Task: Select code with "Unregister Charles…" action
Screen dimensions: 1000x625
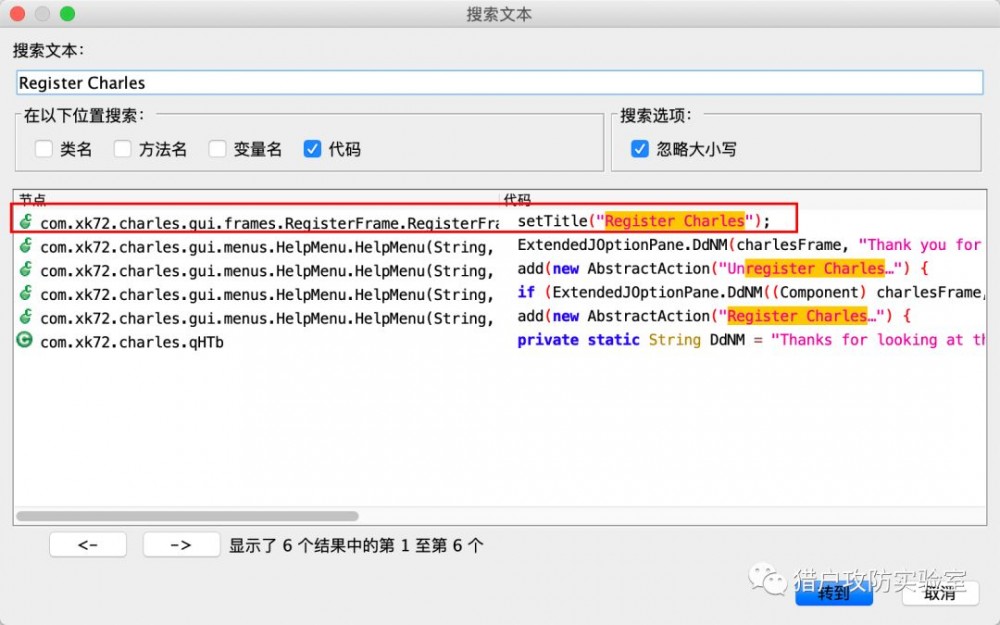Action: click(723, 268)
